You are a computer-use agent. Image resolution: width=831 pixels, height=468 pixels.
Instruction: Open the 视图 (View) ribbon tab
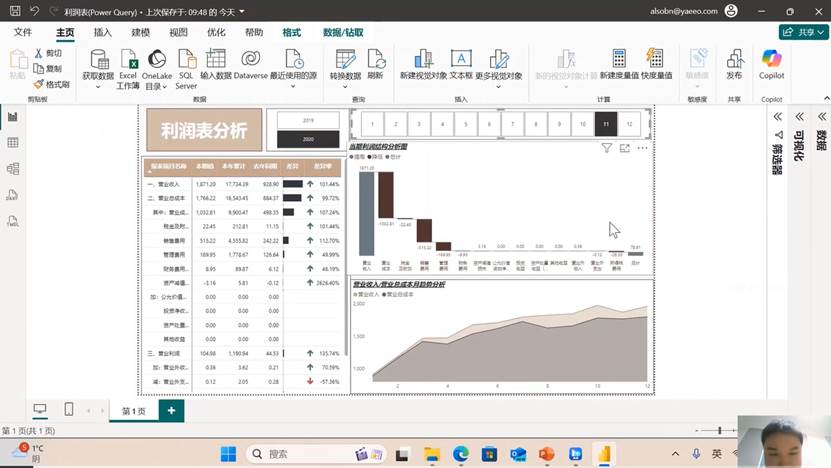pos(178,32)
